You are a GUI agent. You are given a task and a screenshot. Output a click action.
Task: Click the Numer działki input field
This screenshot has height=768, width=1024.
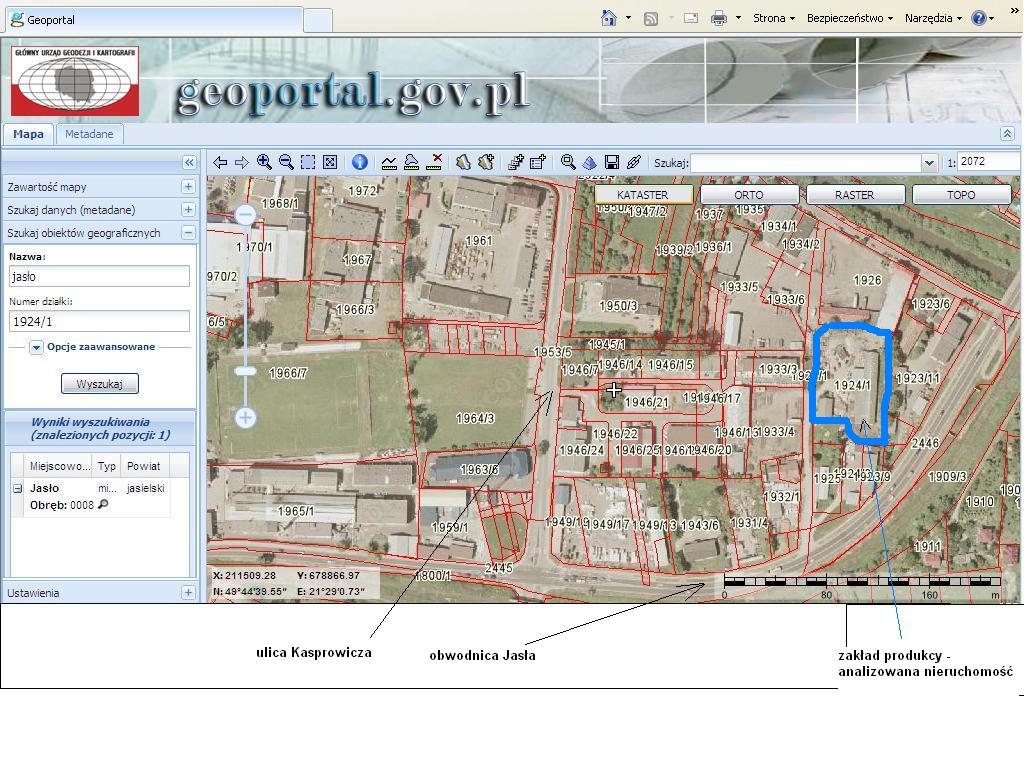(x=99, y=321)
